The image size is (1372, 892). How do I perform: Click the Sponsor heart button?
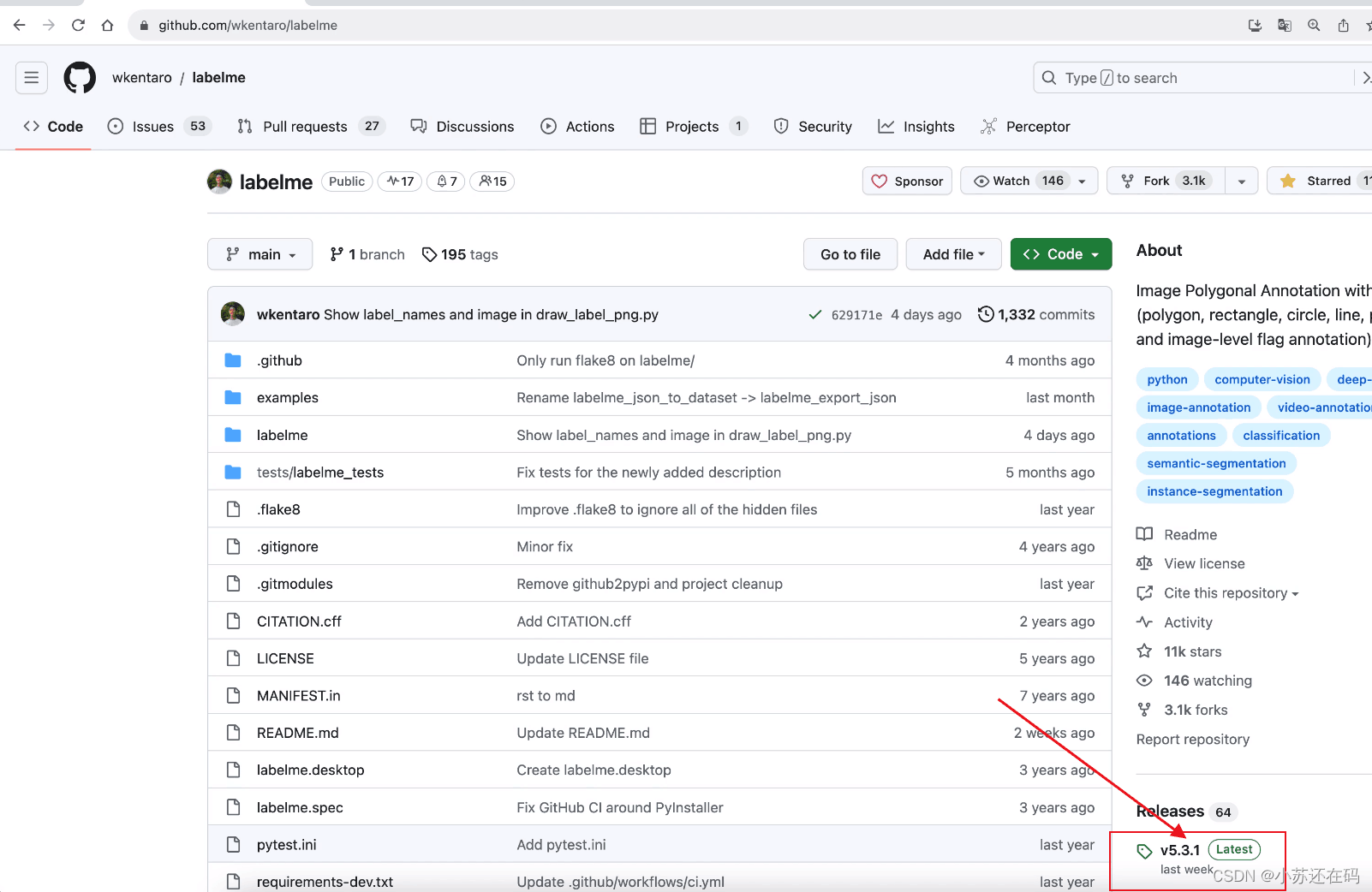point(907,181)
